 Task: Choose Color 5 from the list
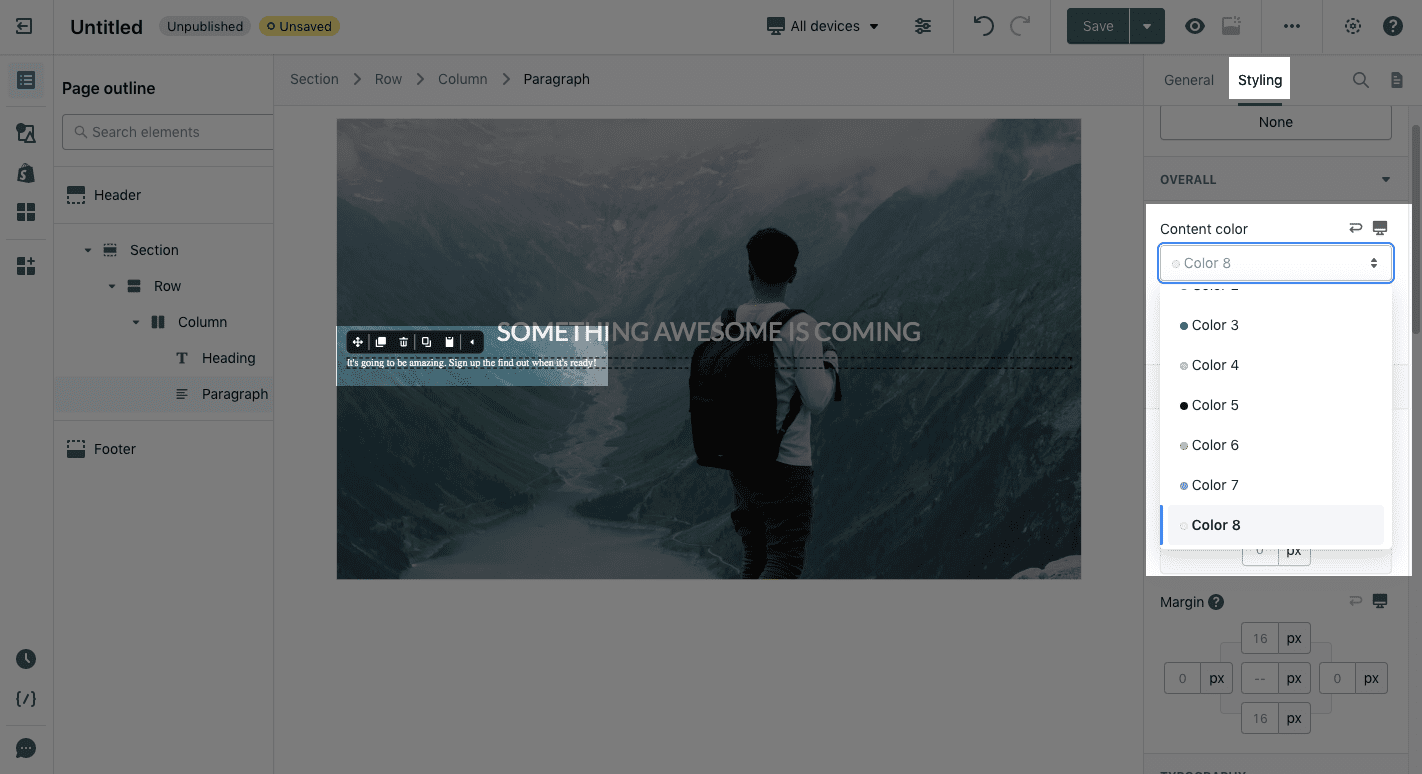[1275, 405]
